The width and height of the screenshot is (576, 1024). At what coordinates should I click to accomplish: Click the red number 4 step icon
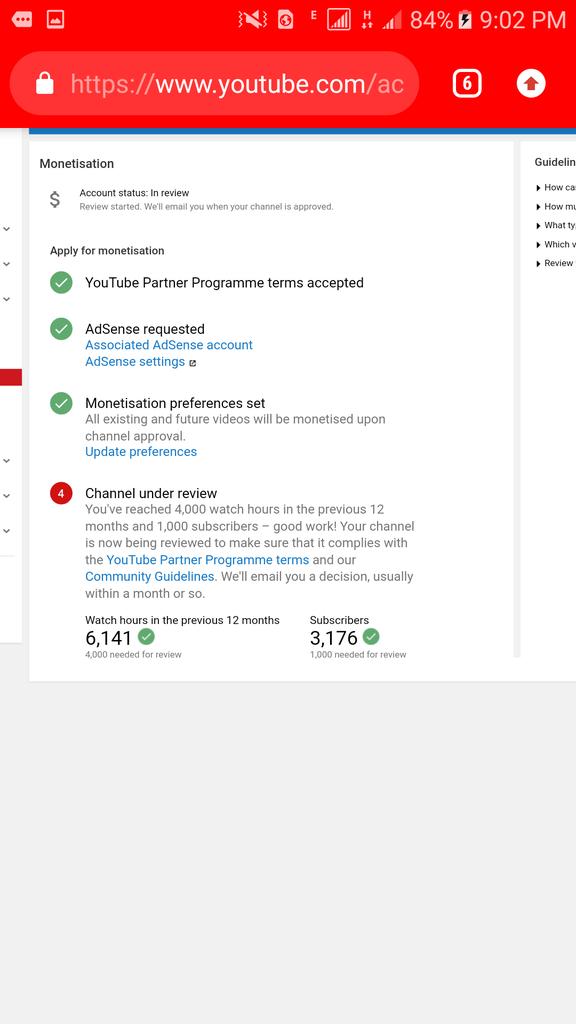[61, 494]
